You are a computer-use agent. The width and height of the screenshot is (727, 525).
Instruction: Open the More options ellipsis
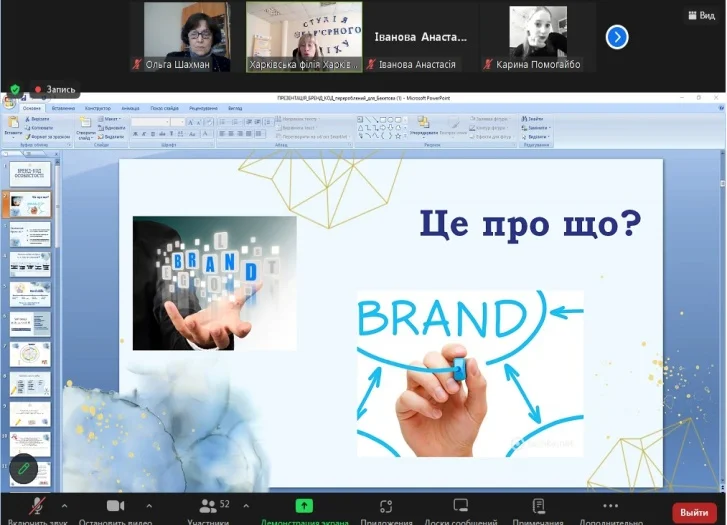tap(610, 506)
